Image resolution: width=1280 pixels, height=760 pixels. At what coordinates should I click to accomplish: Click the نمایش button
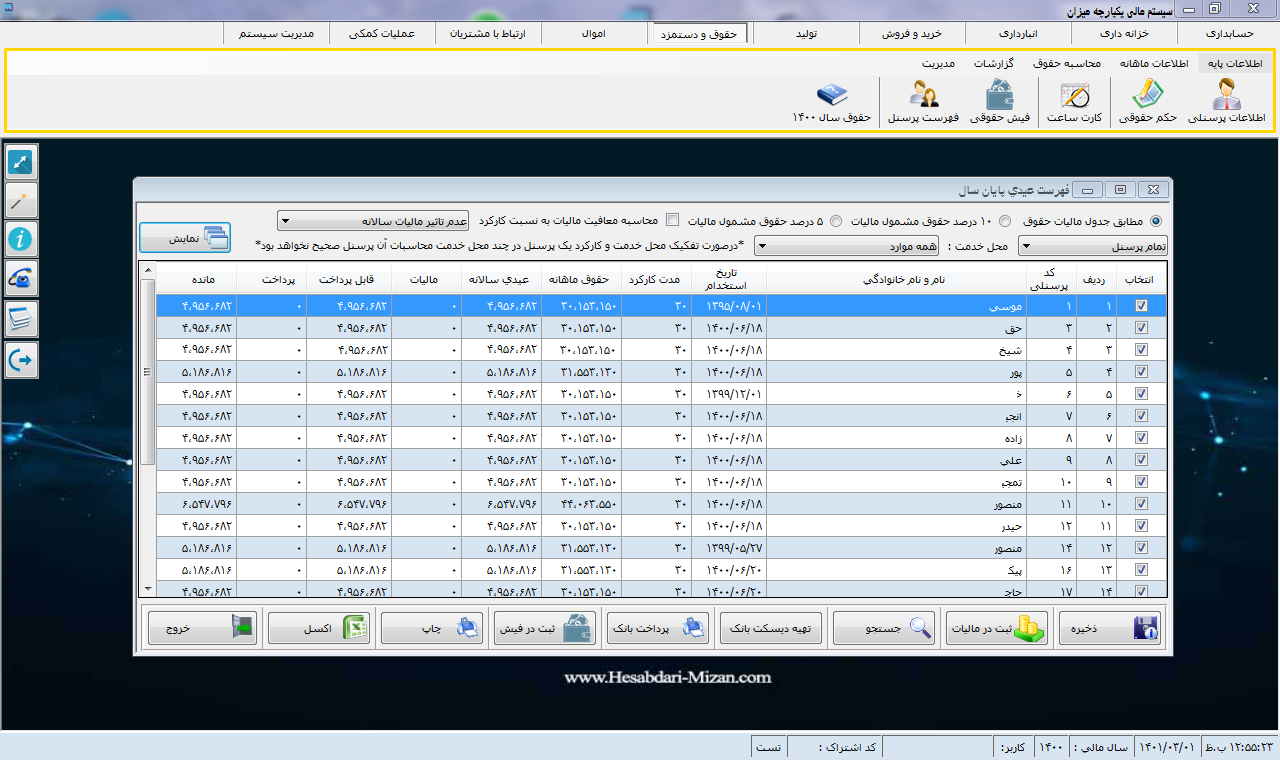pyautogui.click(x=185, y=237)
